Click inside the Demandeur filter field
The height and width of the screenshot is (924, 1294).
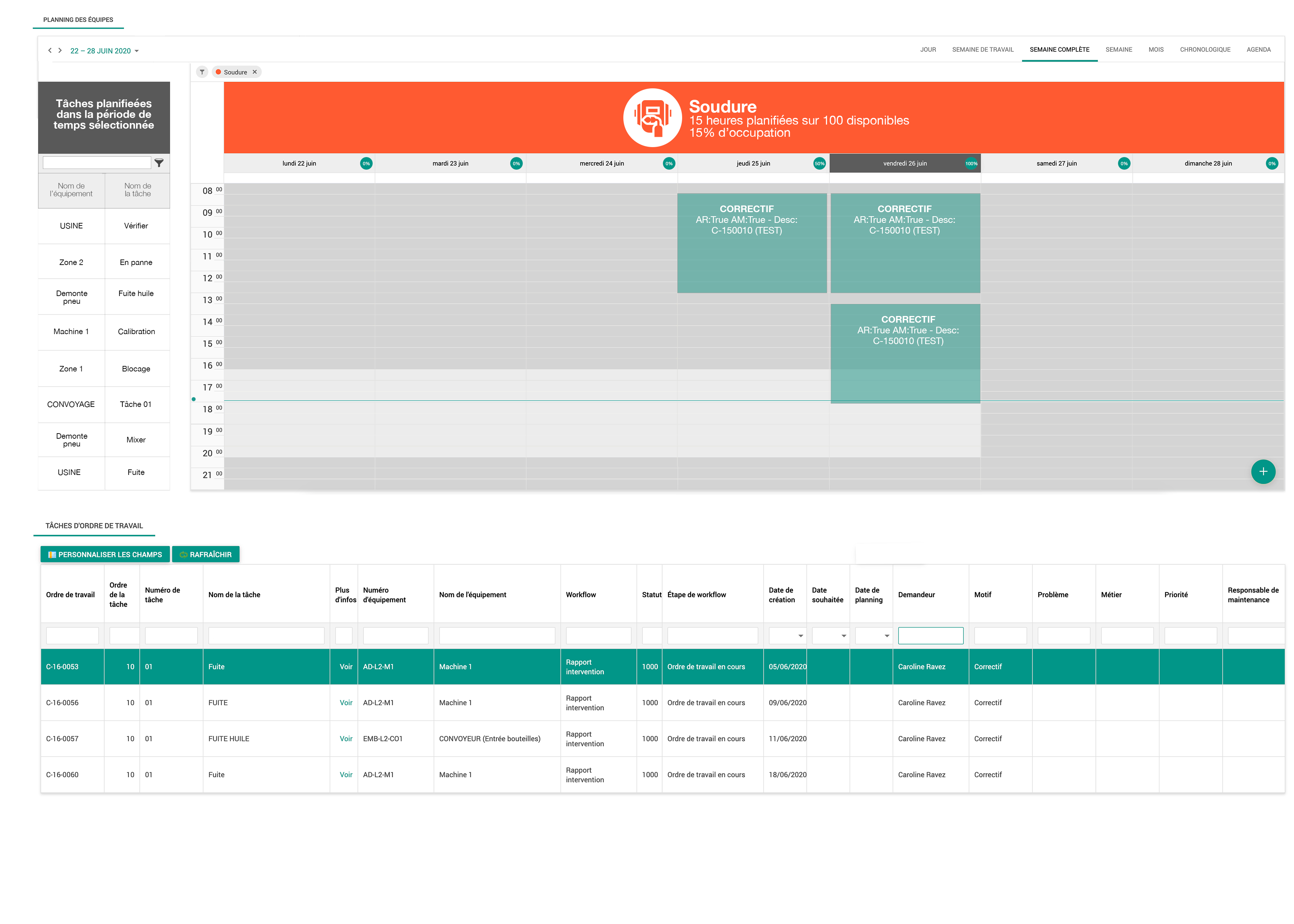(x=930, y=636)
